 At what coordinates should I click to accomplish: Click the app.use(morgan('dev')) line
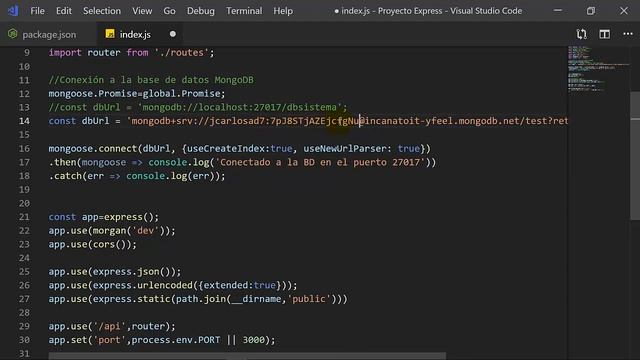point(112,231)
